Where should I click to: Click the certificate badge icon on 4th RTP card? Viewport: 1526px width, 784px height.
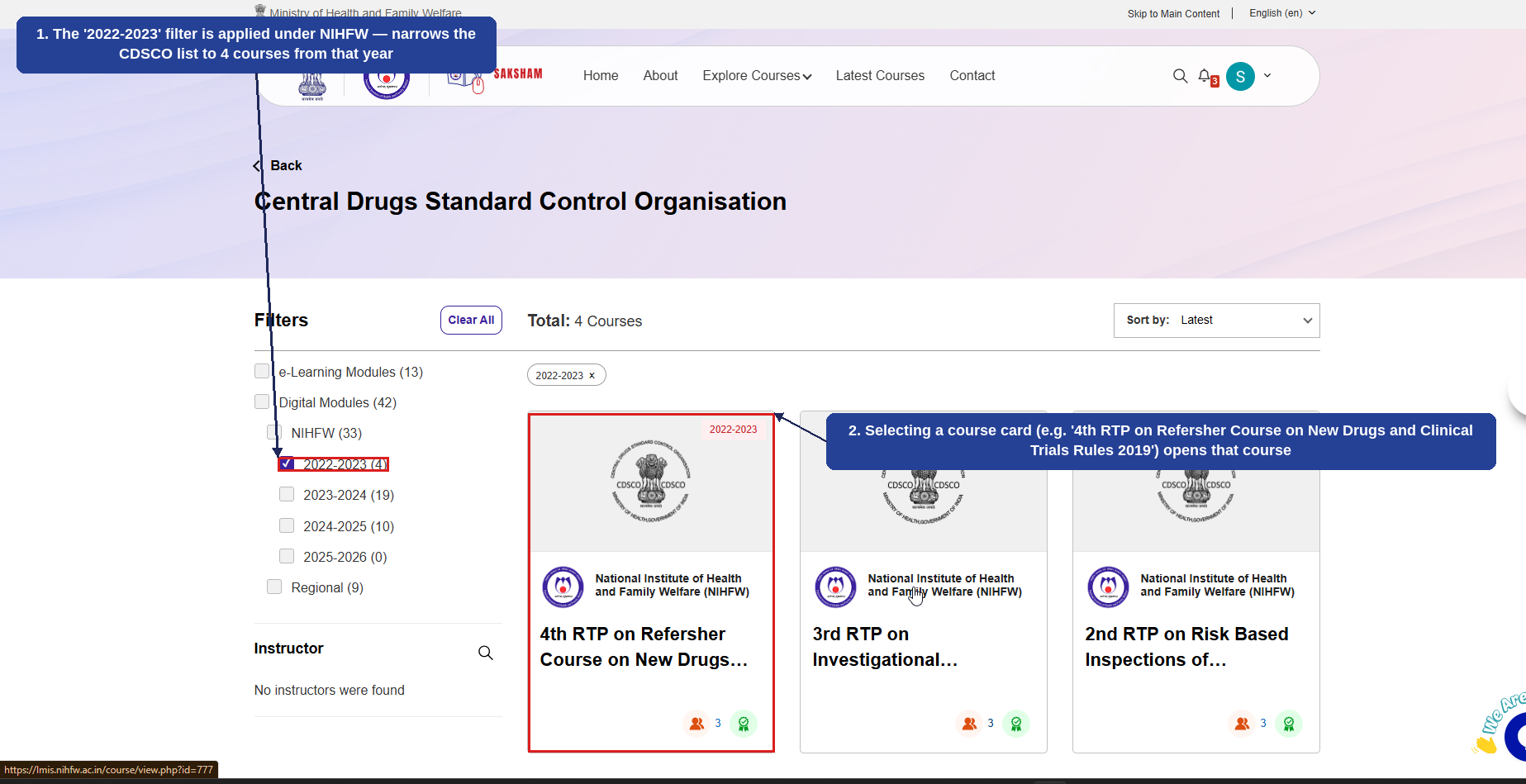(744, 724)
